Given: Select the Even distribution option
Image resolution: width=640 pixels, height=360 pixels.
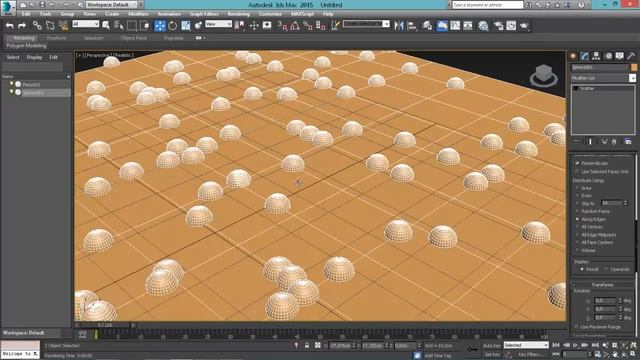Looking at the screenshot, I should (x=578, y=196).
